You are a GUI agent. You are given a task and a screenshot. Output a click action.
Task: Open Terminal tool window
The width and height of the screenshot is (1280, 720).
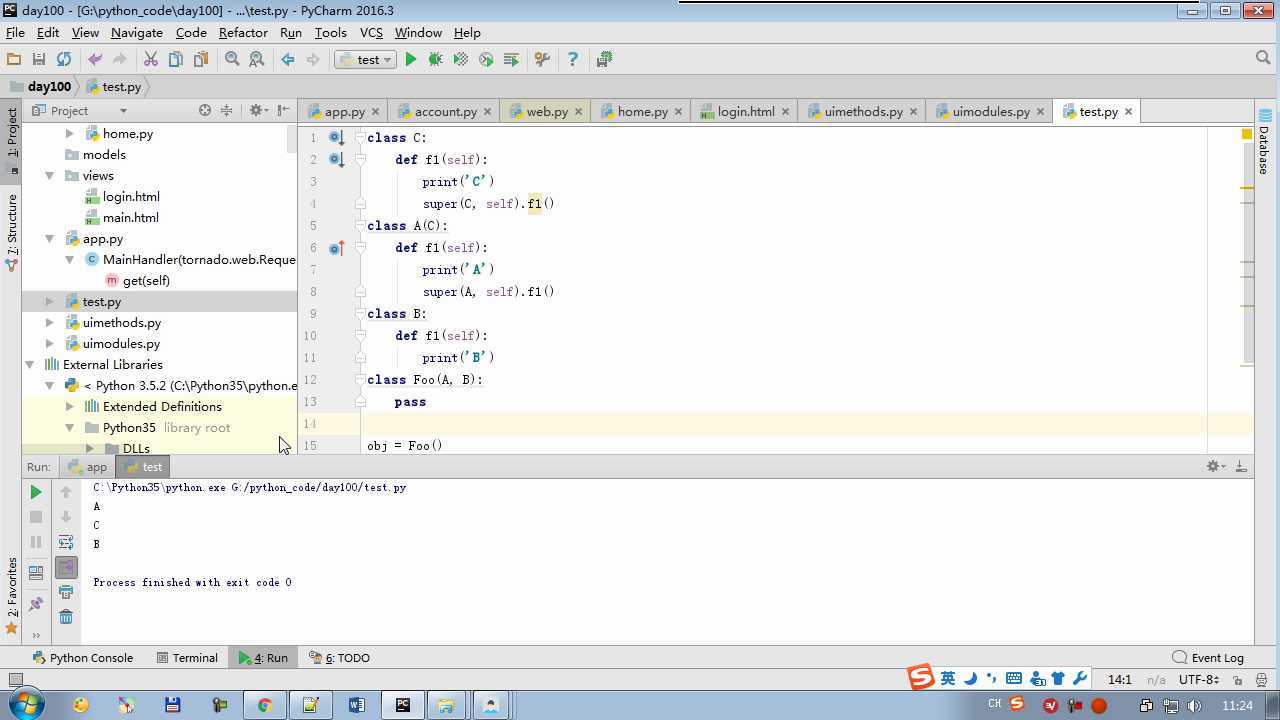(x=187, y=658)
